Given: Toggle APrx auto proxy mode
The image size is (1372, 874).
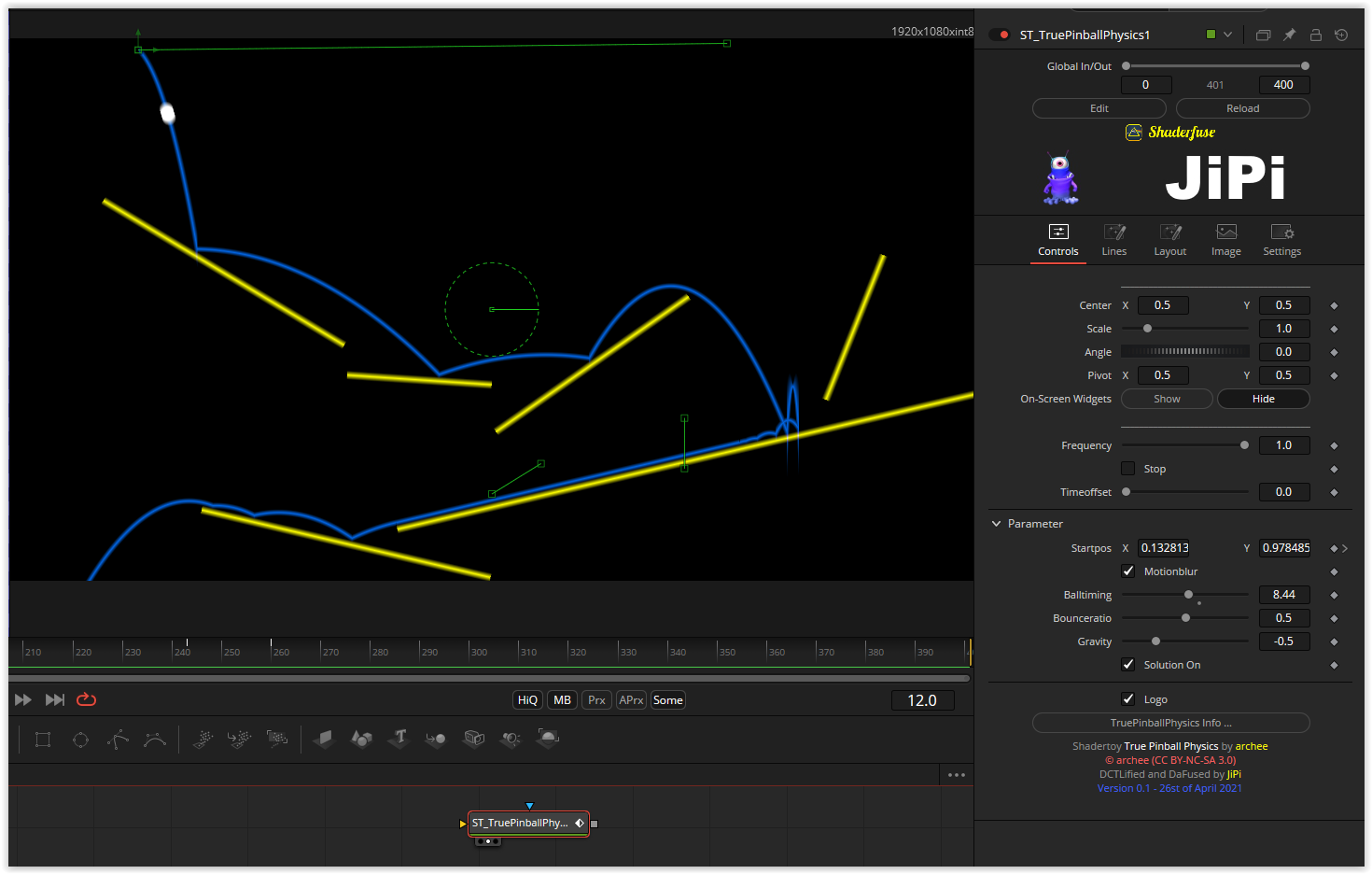Looking at the screenshot, I should pos(632,700).
